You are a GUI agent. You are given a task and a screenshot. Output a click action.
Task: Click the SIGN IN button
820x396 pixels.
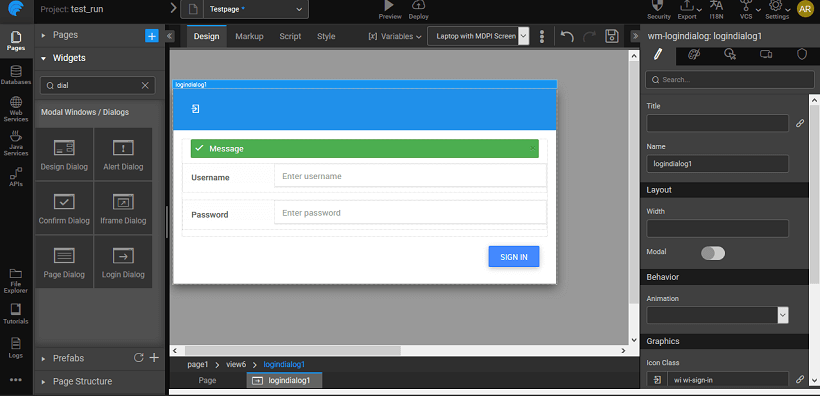(514, 257)
